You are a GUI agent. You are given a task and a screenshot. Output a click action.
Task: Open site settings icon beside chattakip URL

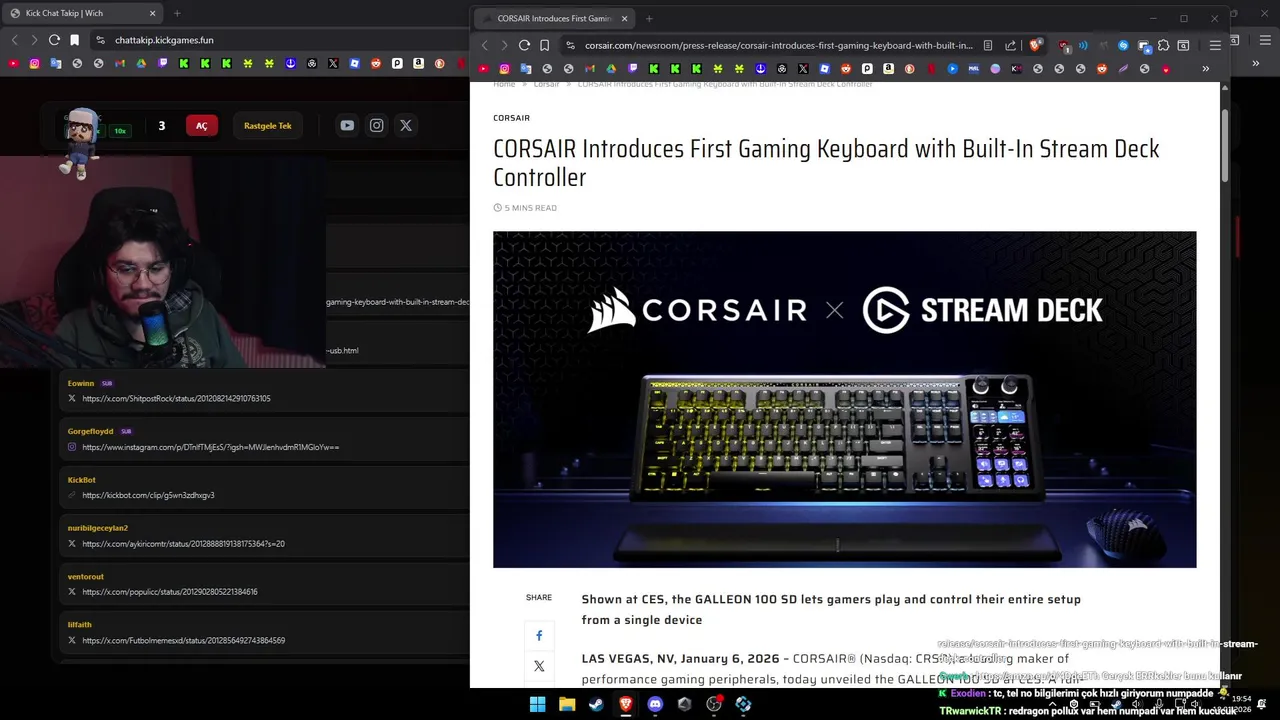point(100,40)
